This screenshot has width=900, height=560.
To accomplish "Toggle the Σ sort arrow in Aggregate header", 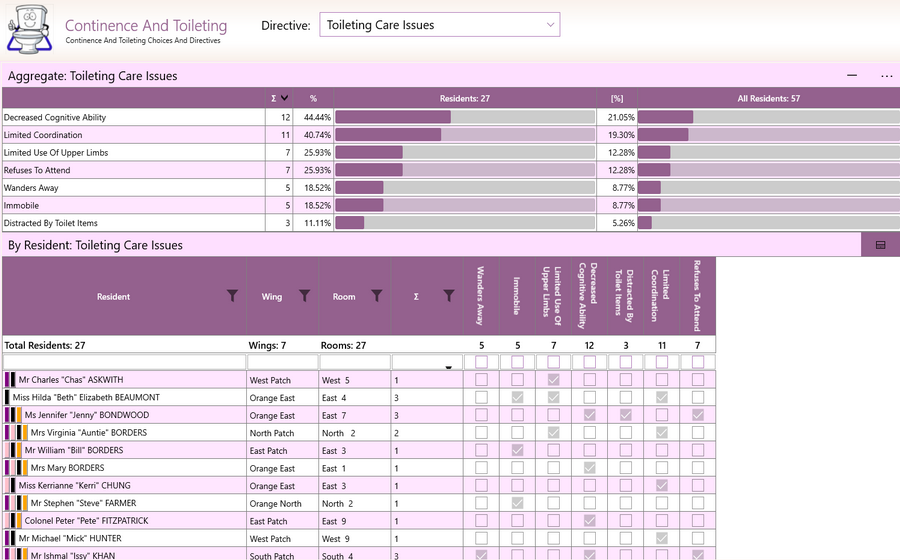I will click(284, 98).
